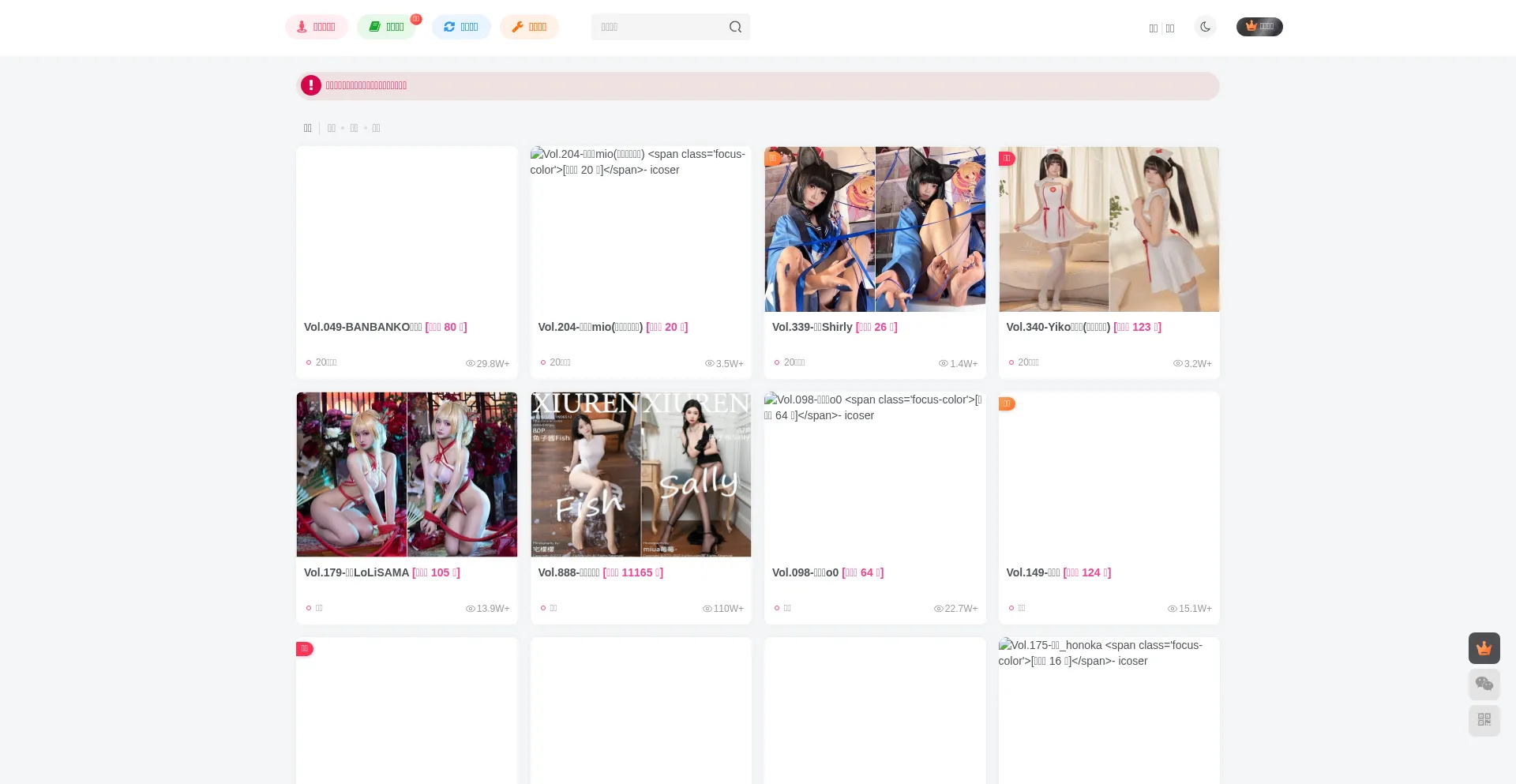Screen dimensions: 1516x784
Task: Open Vol.888 XIUREN Fish Sally thumbnail
Action: coord(641,475)
